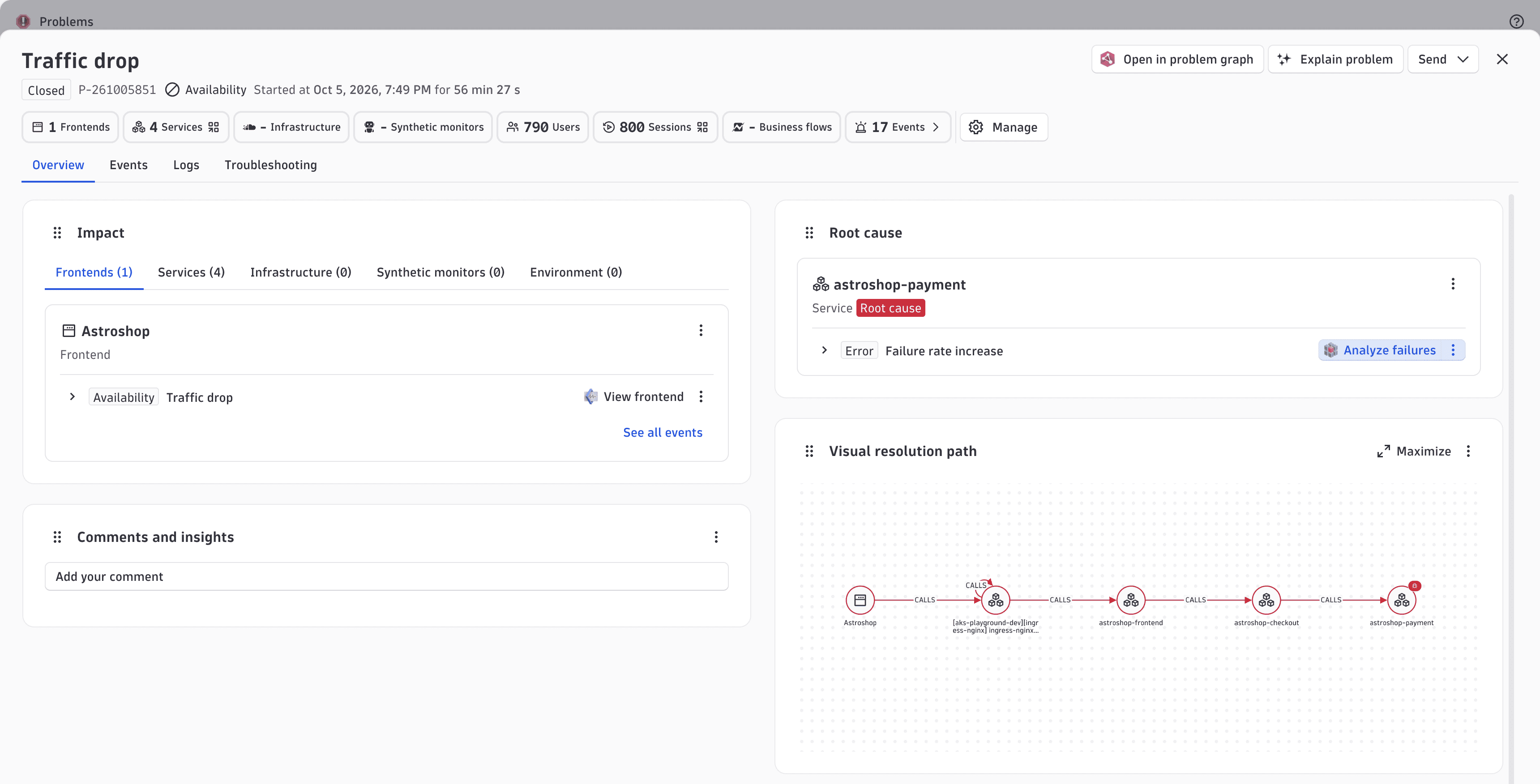Select the Astroshop node in resolution path

860,600
